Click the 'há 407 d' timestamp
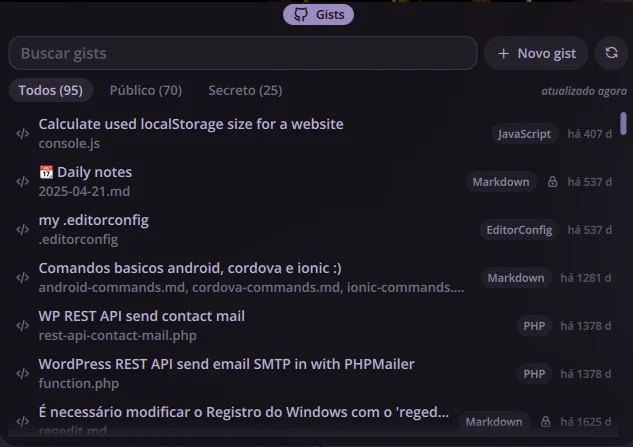The image size is (633, 447). pyautogui.click(x=589, y=134)
